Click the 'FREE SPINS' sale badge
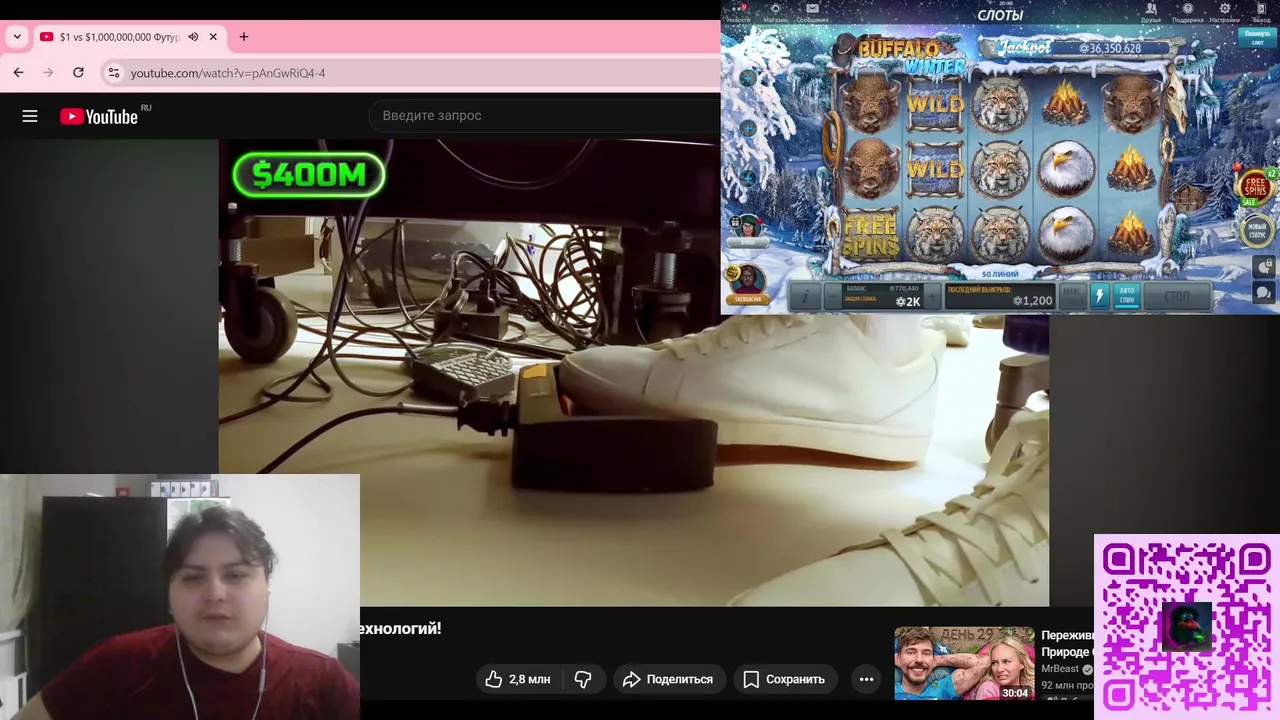This screenshot has width=1280, height=720. point(1254,187)
